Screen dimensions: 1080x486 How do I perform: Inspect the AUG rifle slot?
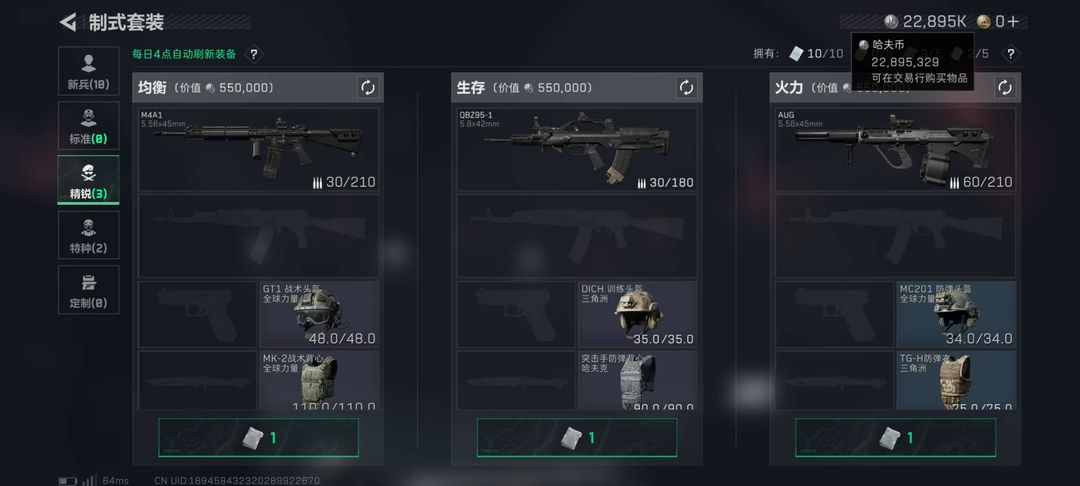[x=895, y=149]
